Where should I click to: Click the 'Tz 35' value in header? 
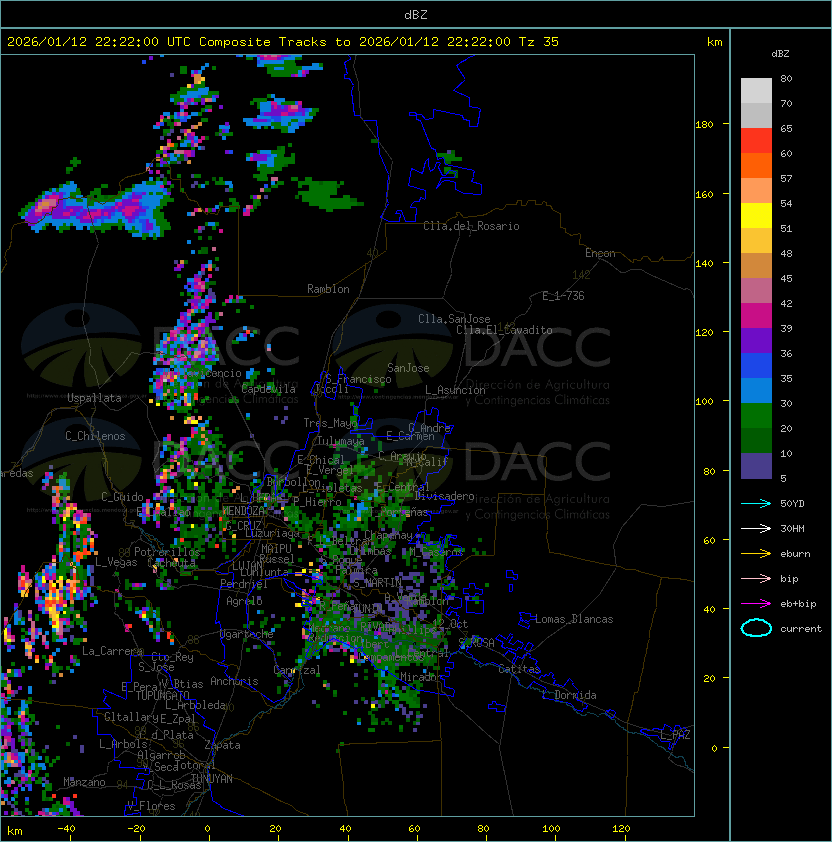coord(539,41)
